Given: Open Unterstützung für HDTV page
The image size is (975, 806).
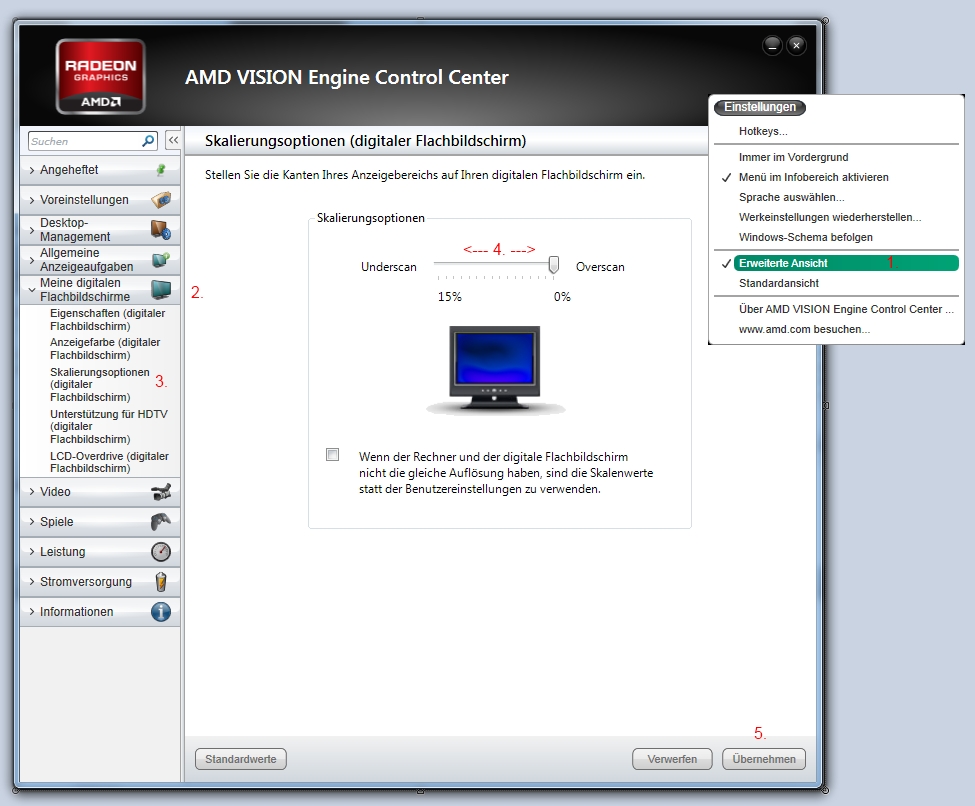Looking at the screenshot, I should tap(109, 426).
